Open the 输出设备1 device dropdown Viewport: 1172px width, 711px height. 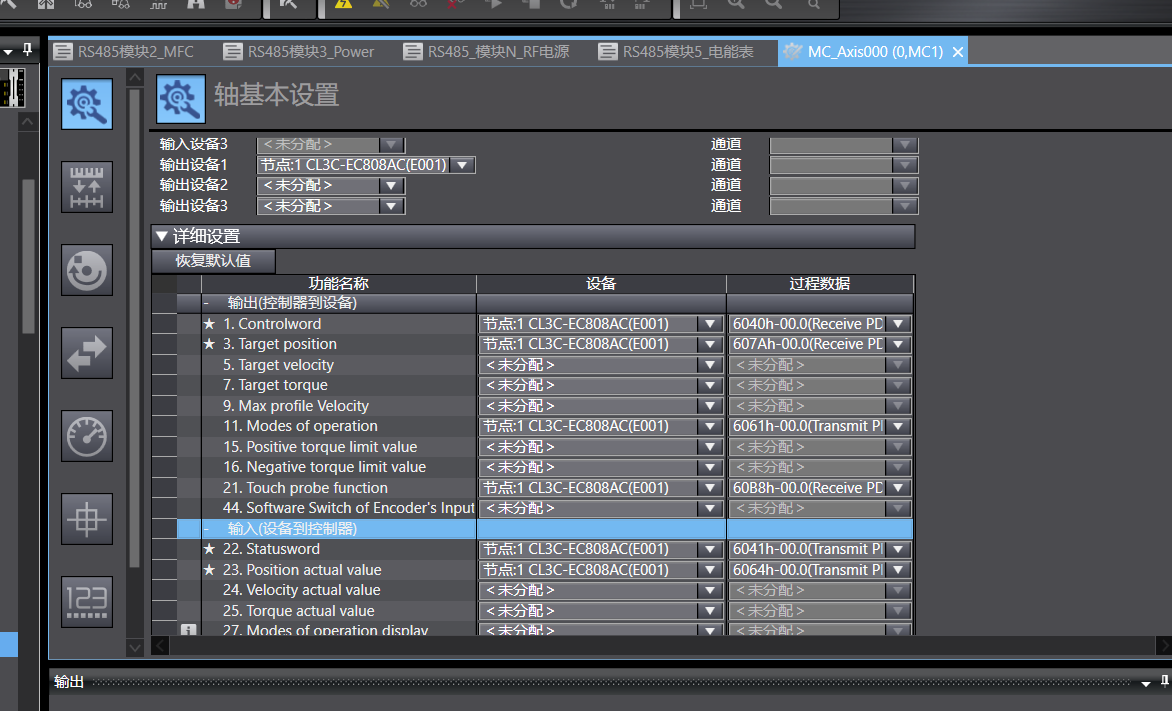pos(464,165)
